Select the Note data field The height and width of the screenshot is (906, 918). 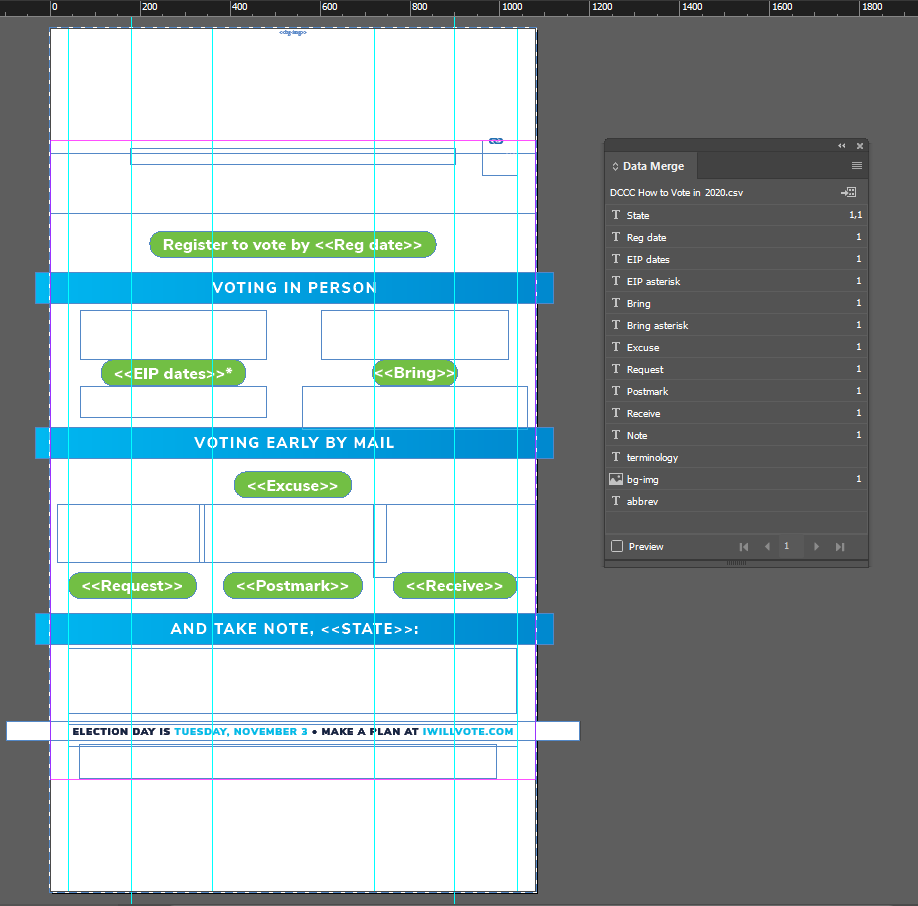click(736, 435)
